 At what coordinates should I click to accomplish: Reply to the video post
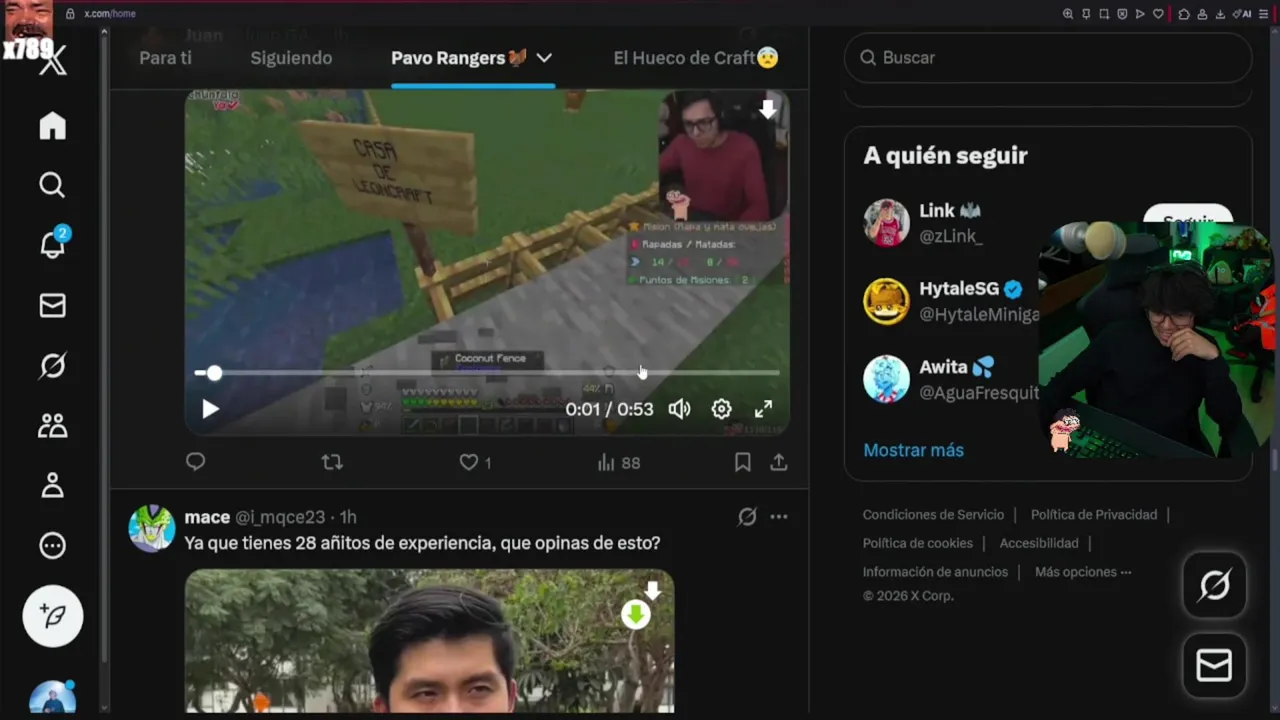(196, 462)
